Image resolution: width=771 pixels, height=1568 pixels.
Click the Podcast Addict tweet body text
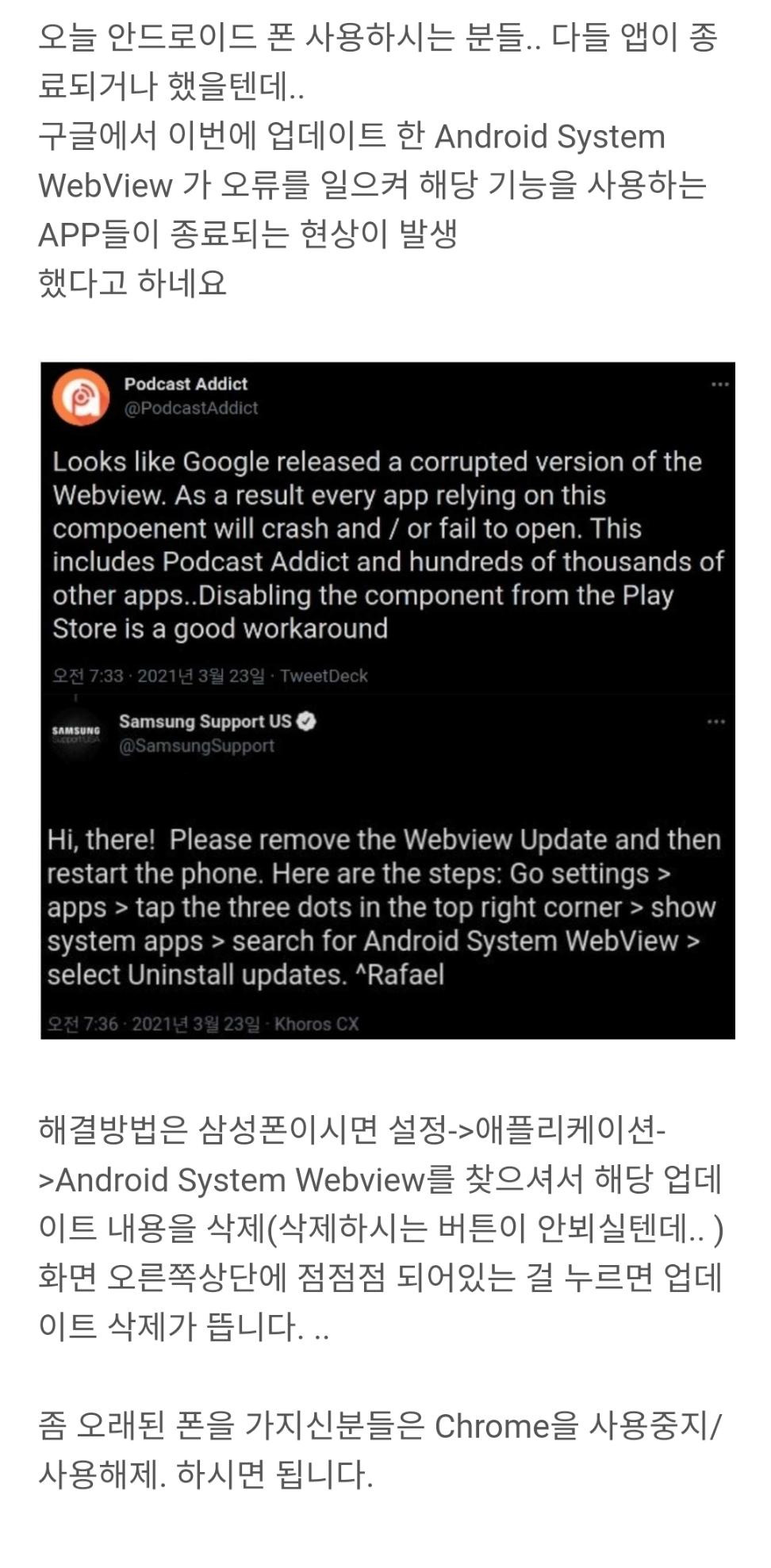point(388,545)
